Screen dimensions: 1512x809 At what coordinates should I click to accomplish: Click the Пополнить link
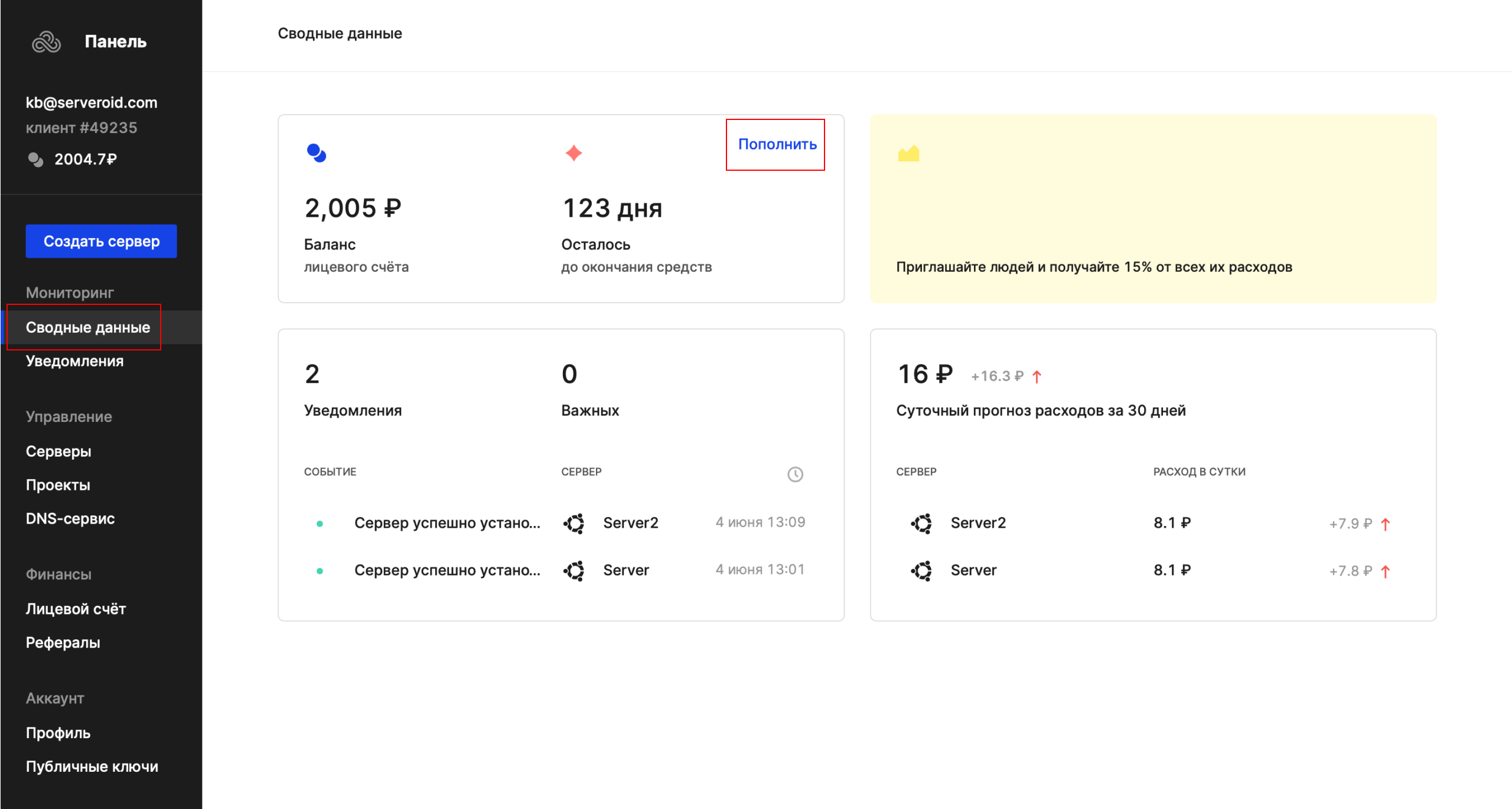point(777,144)
